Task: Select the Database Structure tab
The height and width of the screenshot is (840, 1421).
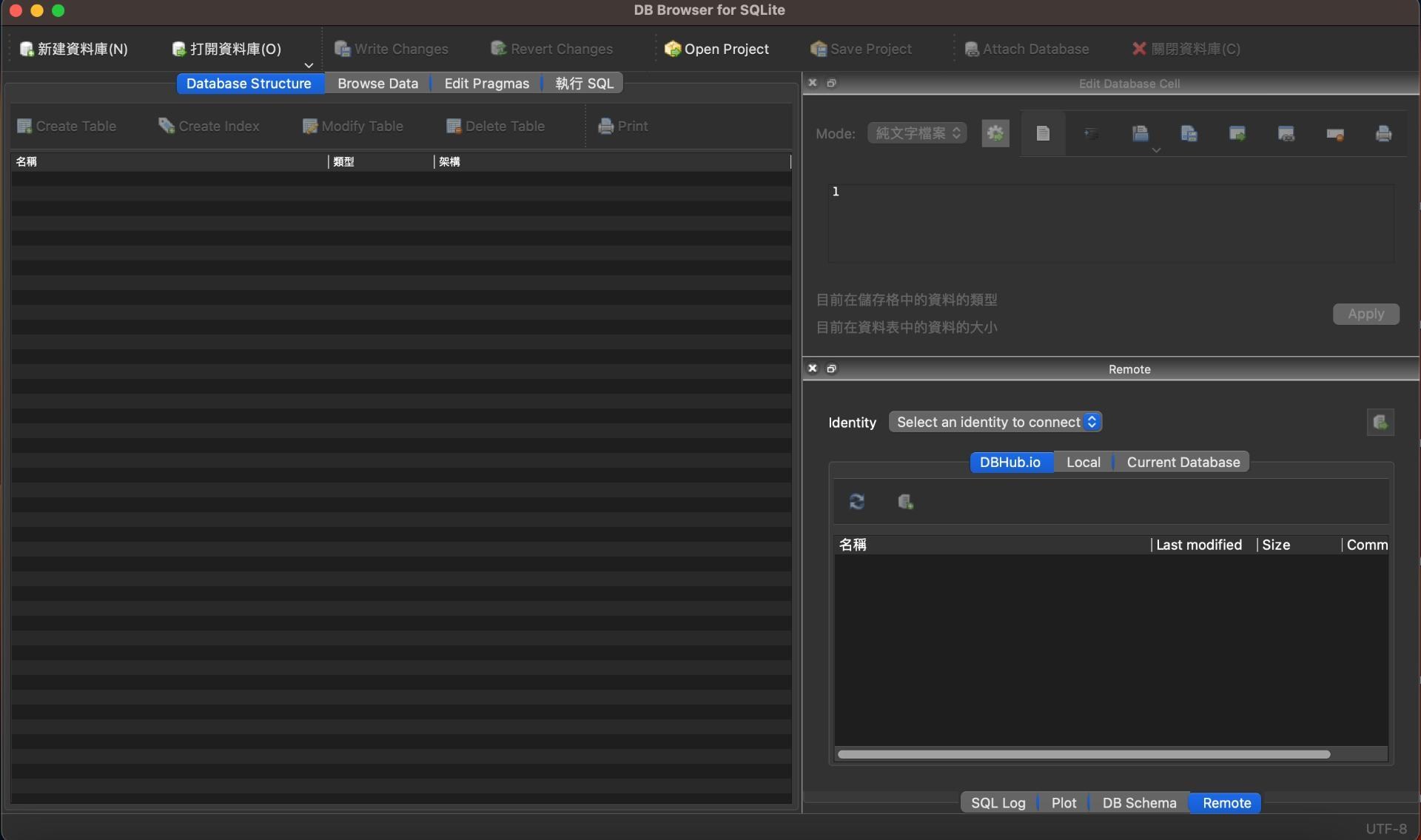Action: (249, 84)
